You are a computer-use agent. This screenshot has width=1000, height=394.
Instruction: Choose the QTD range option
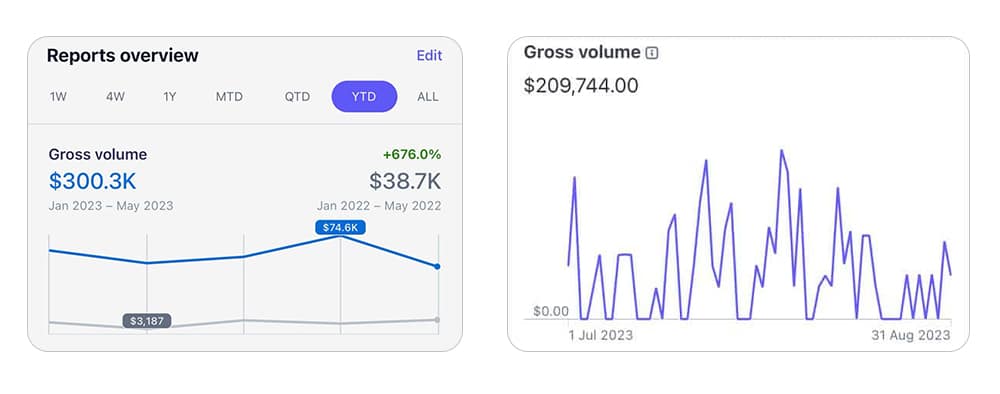pos(297,97)
